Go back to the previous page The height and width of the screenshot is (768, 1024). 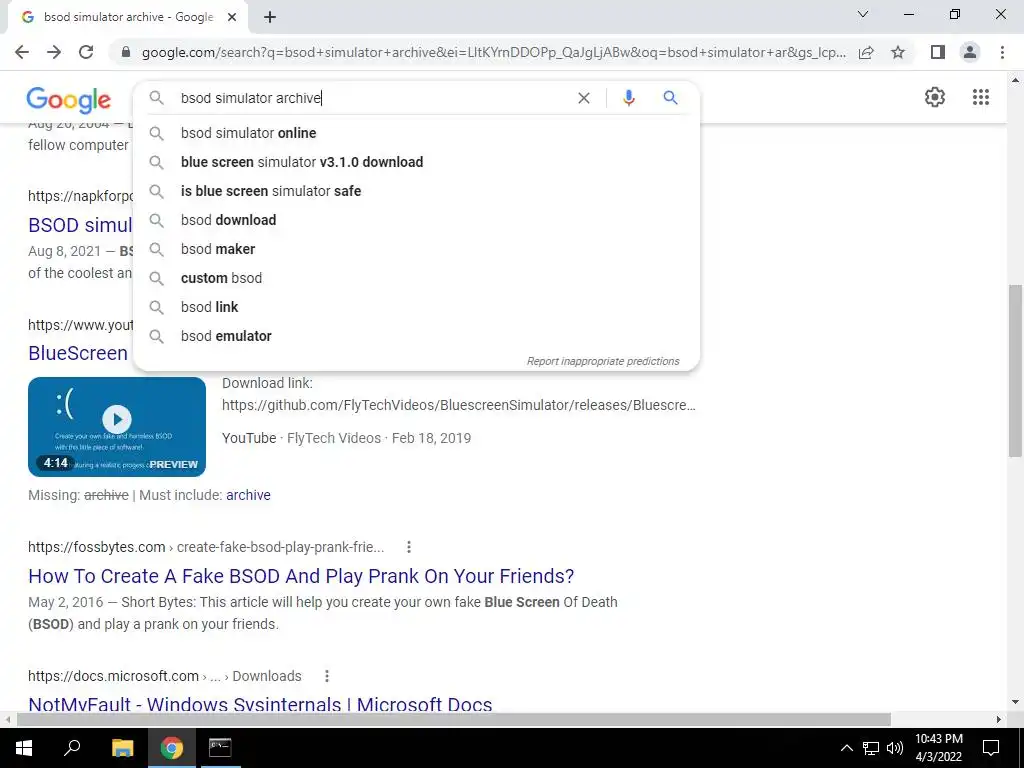(x=22, y=52)
